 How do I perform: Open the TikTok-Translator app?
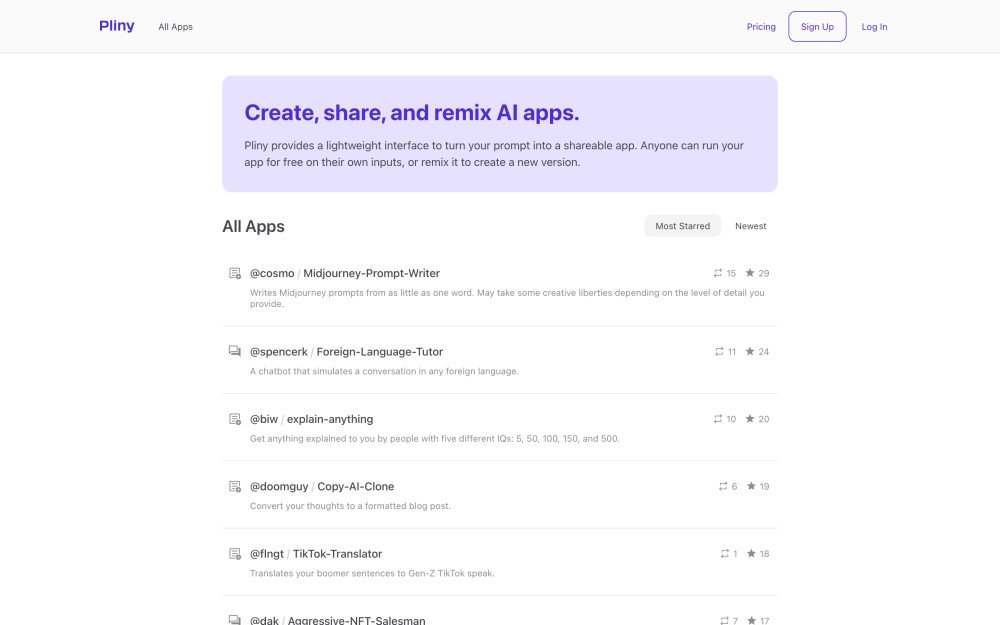pyautogui.click(x=337, y=554)
